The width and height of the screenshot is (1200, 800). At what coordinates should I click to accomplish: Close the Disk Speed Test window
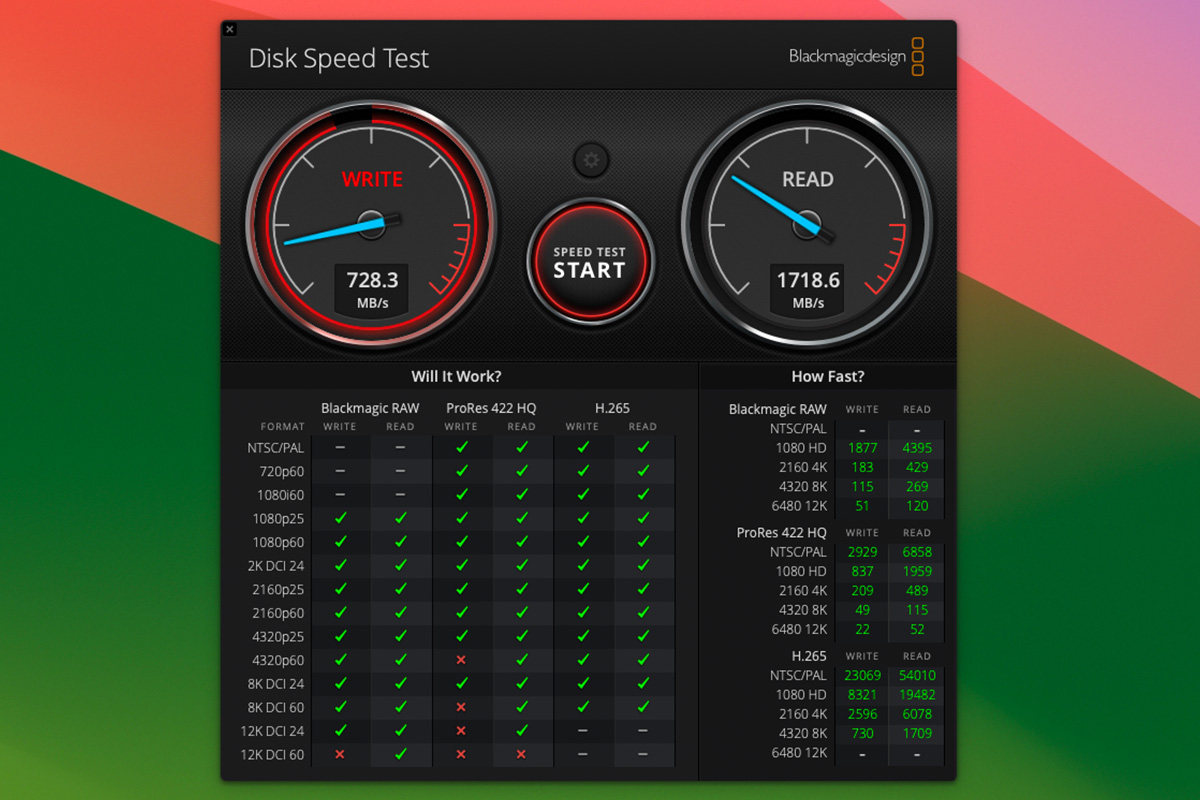230,30
